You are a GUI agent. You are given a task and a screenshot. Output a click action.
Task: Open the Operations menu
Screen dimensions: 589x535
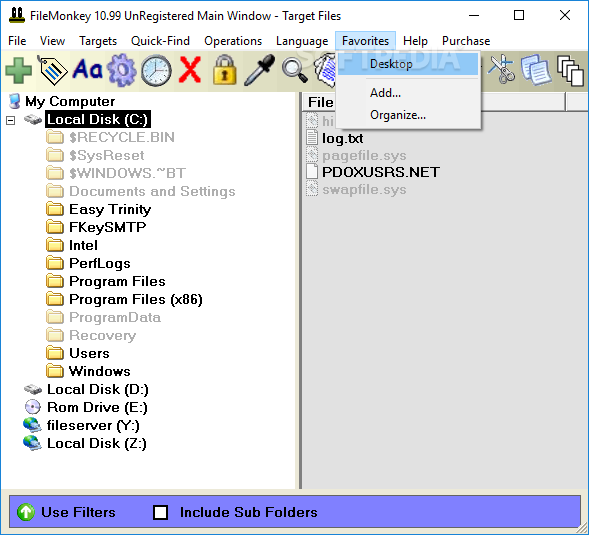point(233,41)
